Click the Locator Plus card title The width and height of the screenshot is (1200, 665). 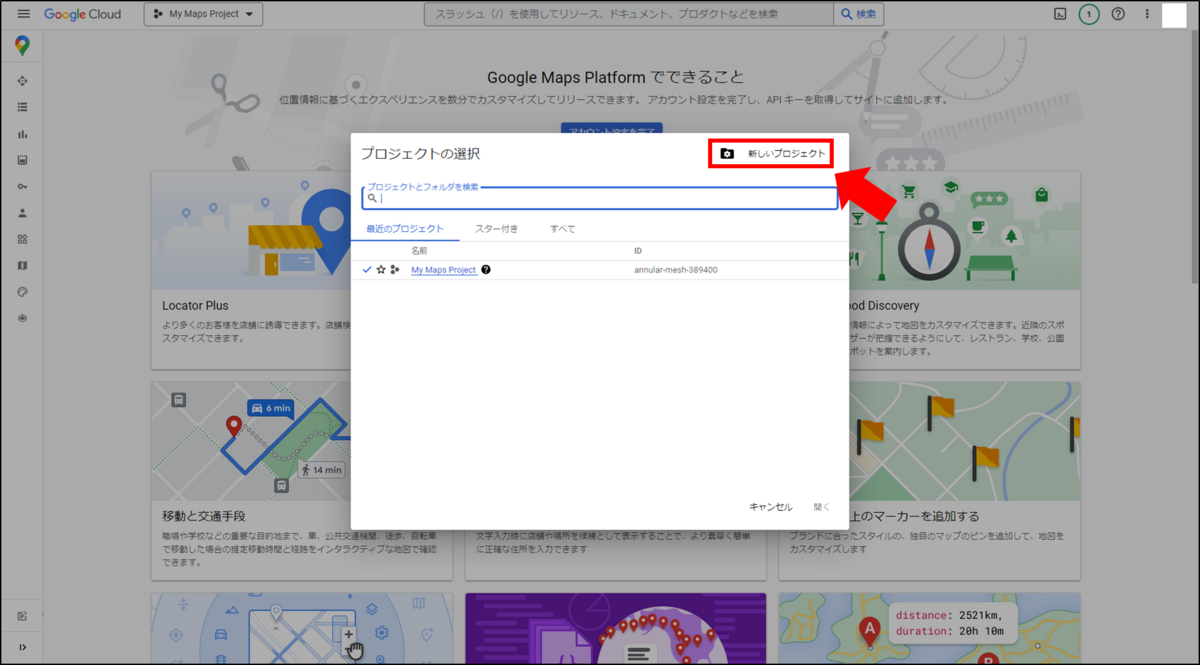click(194, 305)
